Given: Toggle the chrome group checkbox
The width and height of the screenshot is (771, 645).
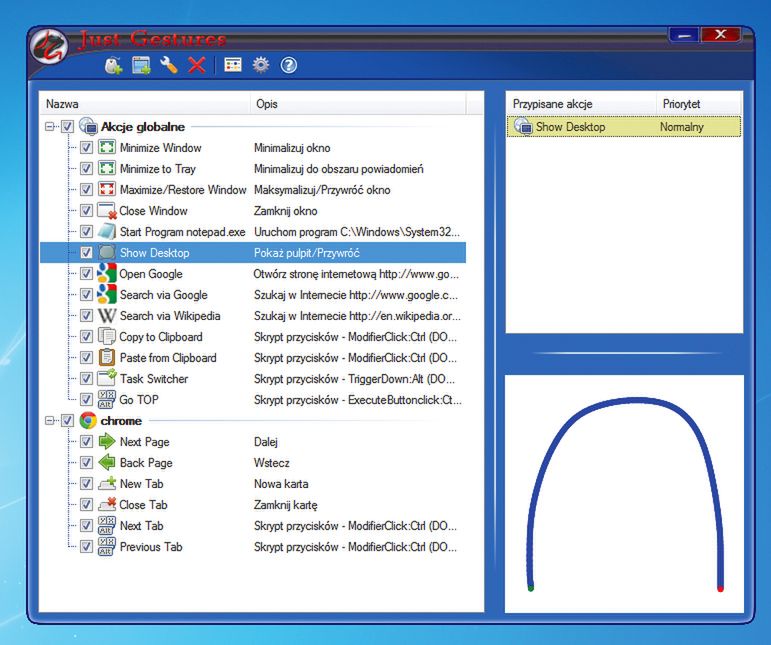Looking at the screenshot, I should click(67, 421).
